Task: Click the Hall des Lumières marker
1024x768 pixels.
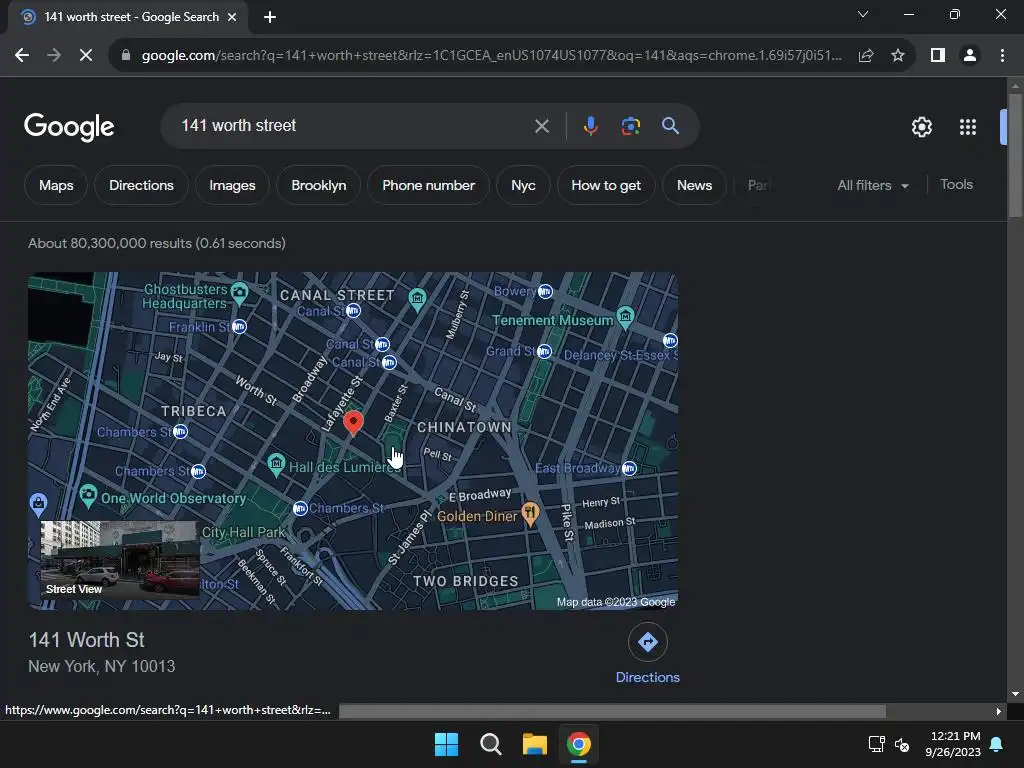Action: [x=276, y=464]
